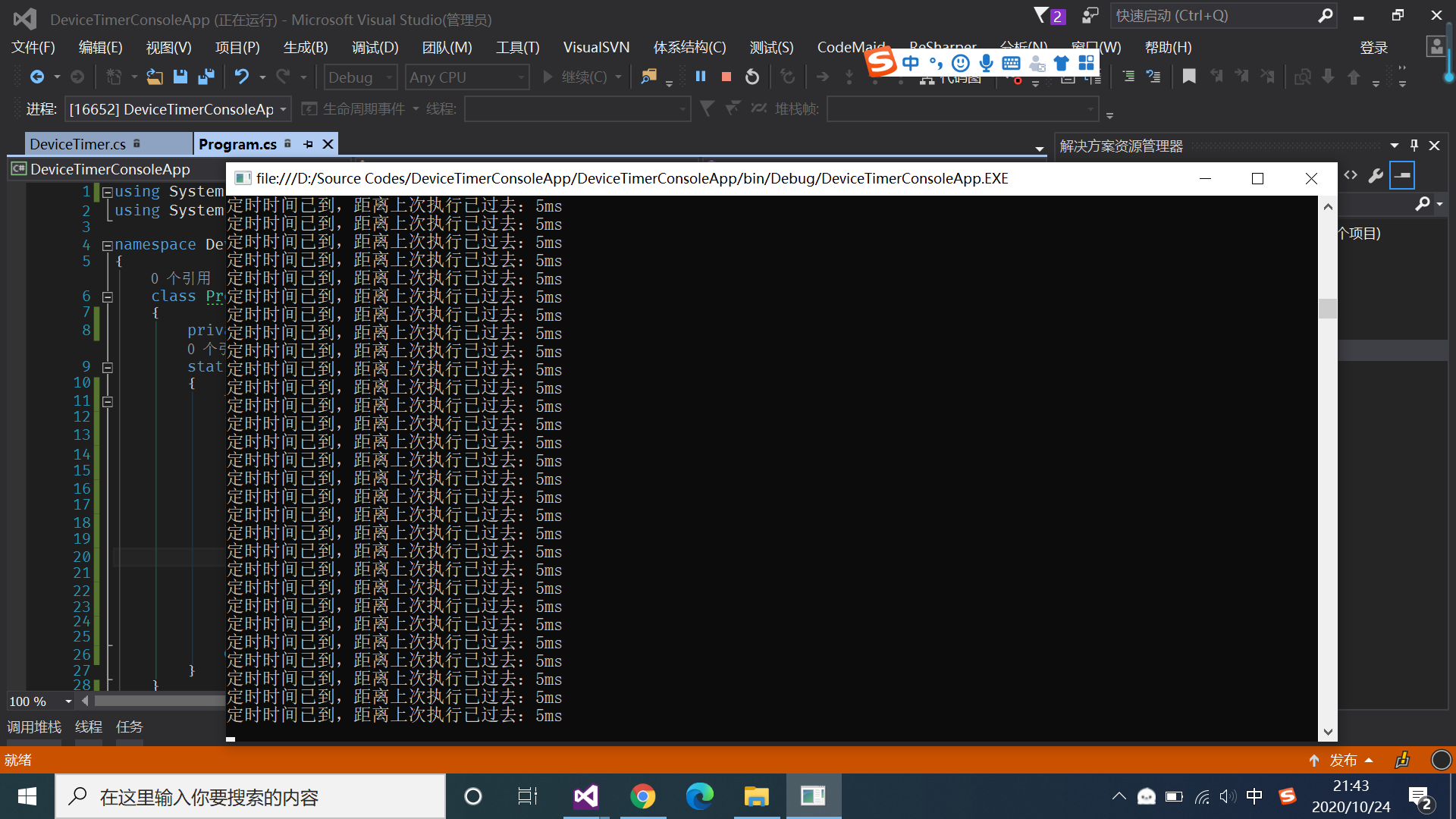
Task: Restart the debugging session
Action: [752, 77]
